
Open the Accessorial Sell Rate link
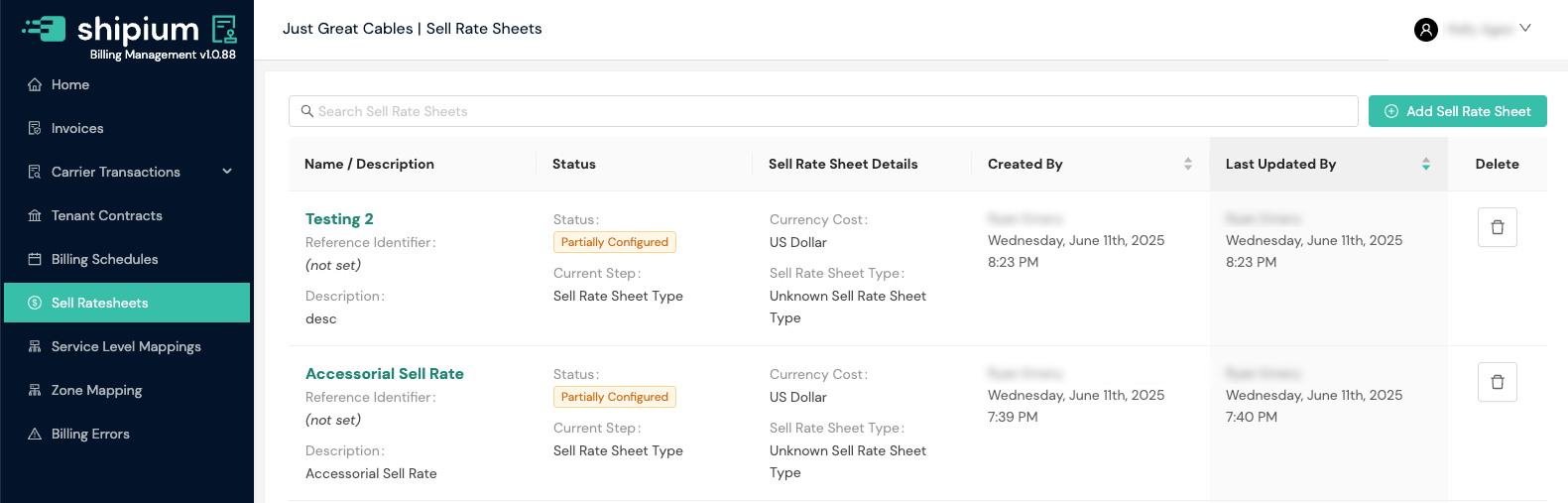click(x=384, y=374)
